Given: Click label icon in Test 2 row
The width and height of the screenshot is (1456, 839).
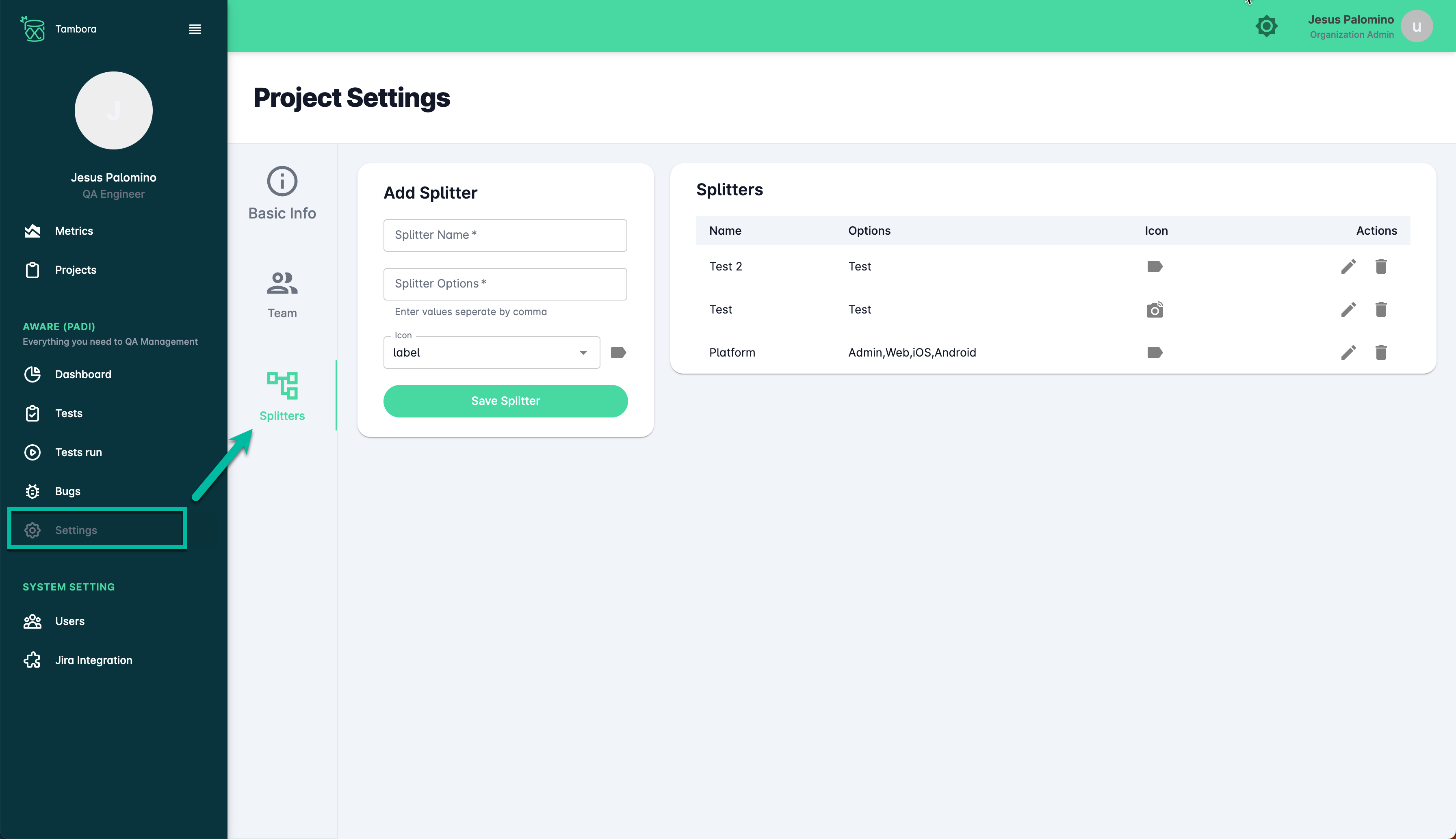Looking at the screenshot, I should 1155,266.
